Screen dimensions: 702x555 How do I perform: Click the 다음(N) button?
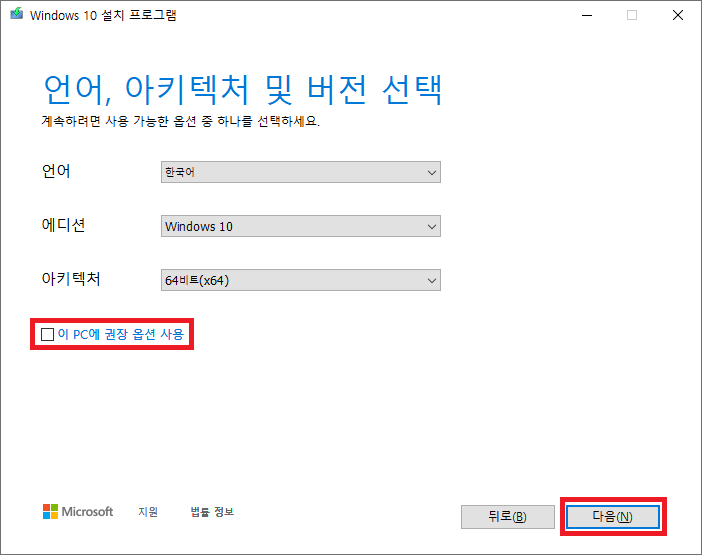coord(612,517)
